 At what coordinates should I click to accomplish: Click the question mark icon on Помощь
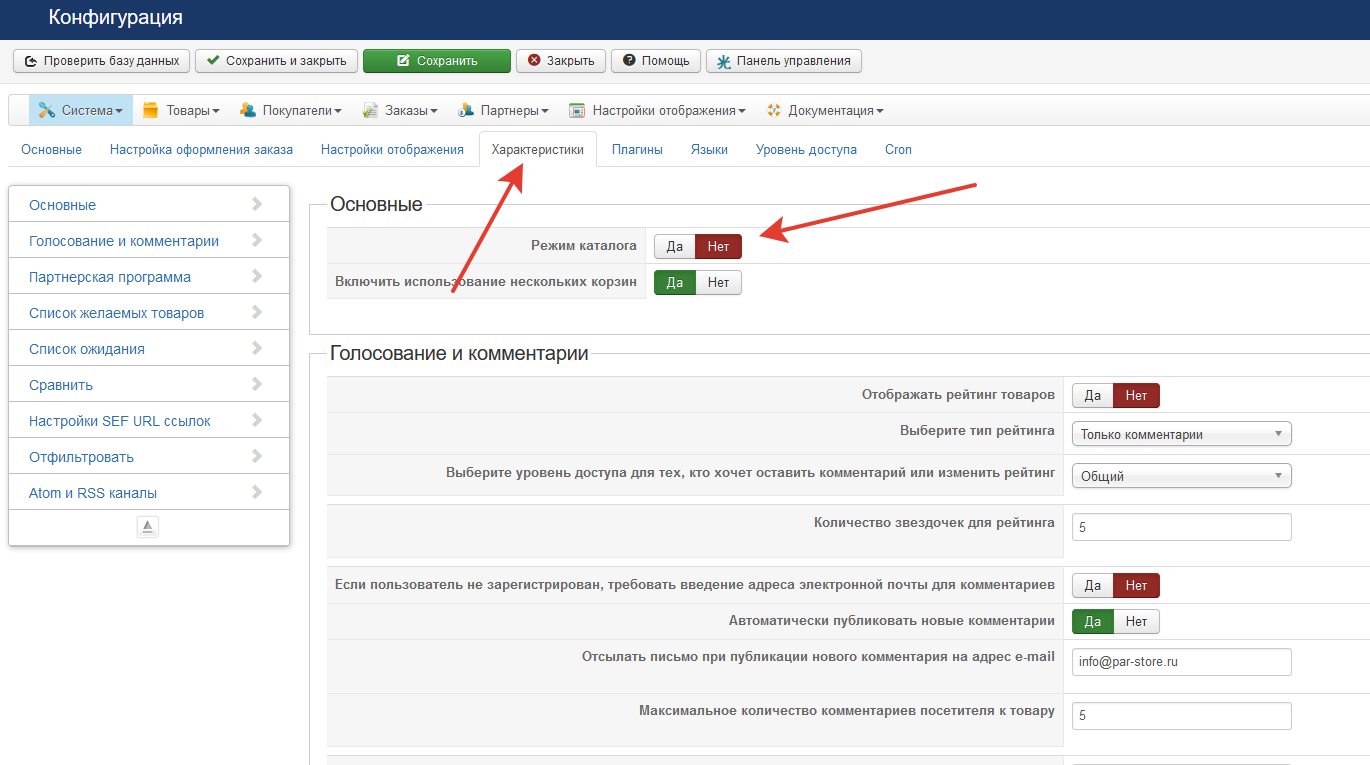point(629,61)
